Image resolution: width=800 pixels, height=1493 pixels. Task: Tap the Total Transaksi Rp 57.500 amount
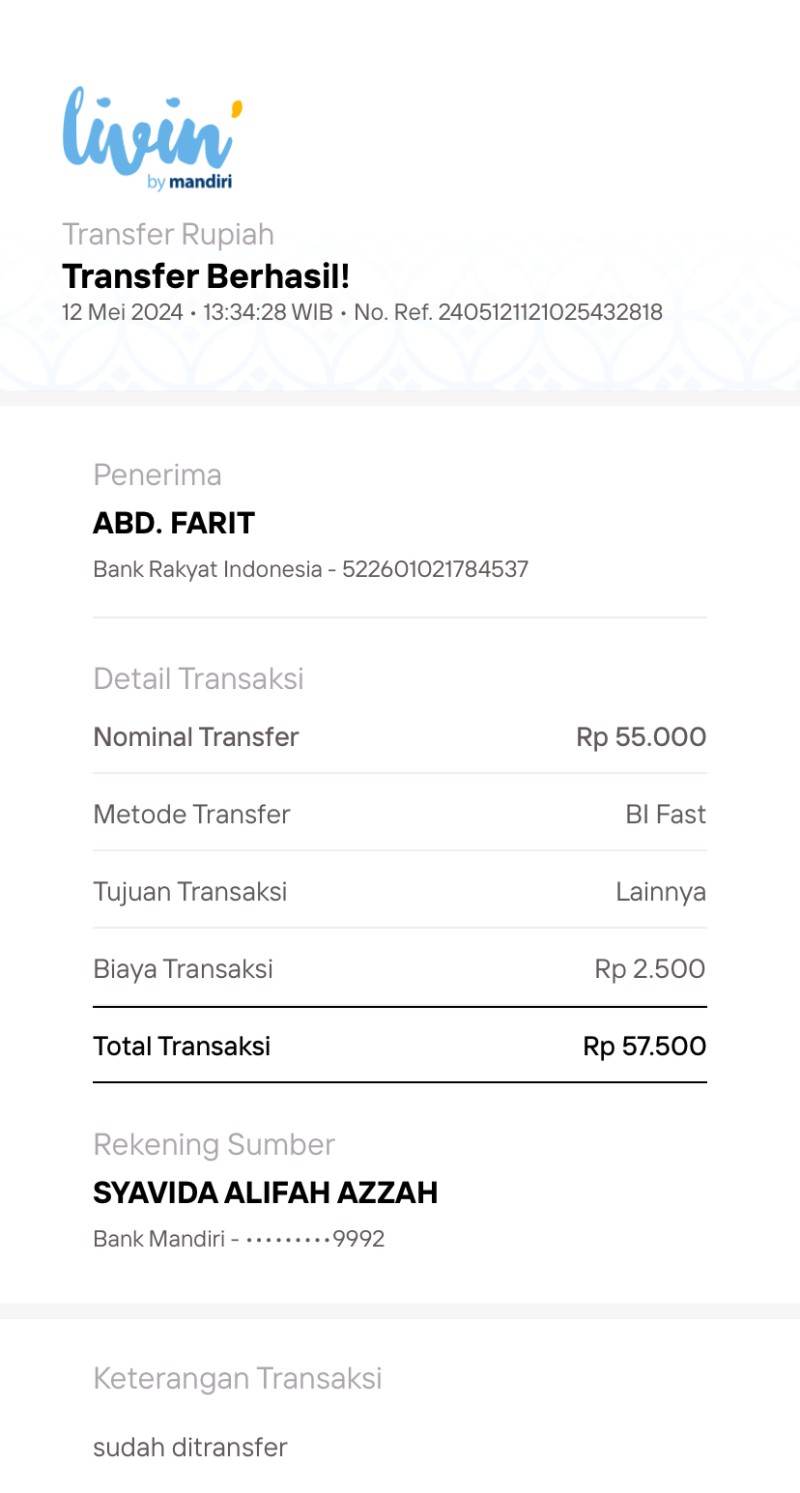pyautogui.click(x=645, y=1047)
